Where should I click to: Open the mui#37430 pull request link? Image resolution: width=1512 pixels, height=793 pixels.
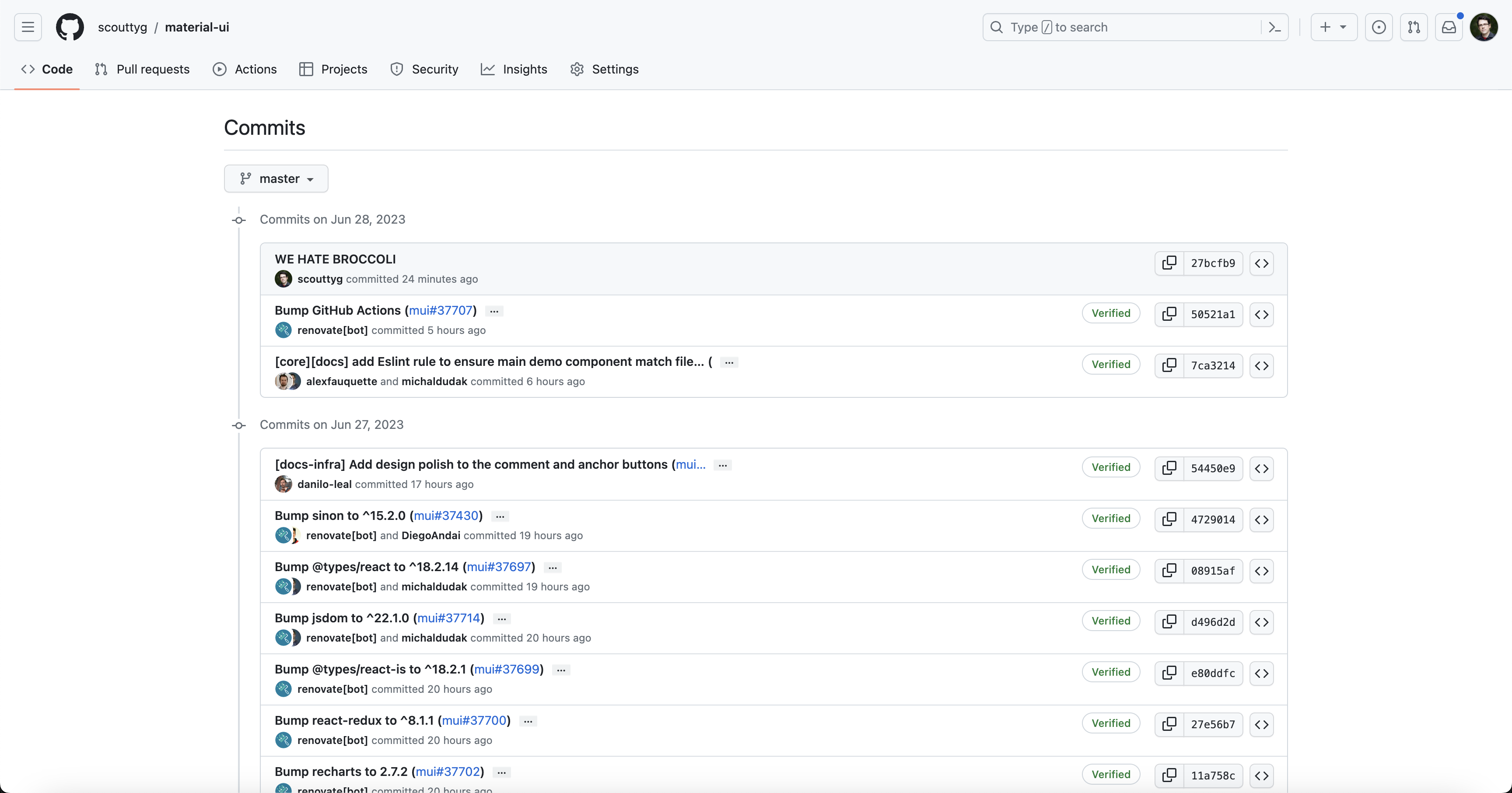(x=446, y=516)
